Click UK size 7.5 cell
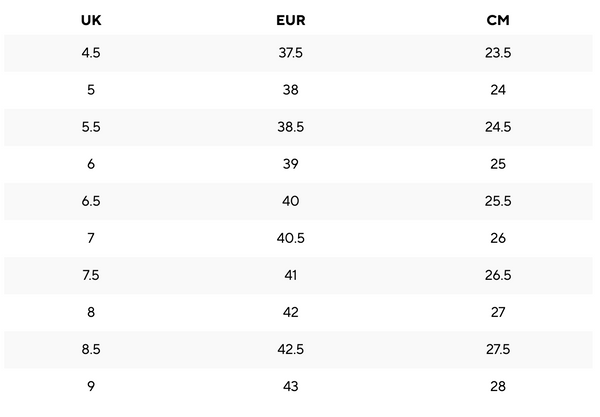 91,275
